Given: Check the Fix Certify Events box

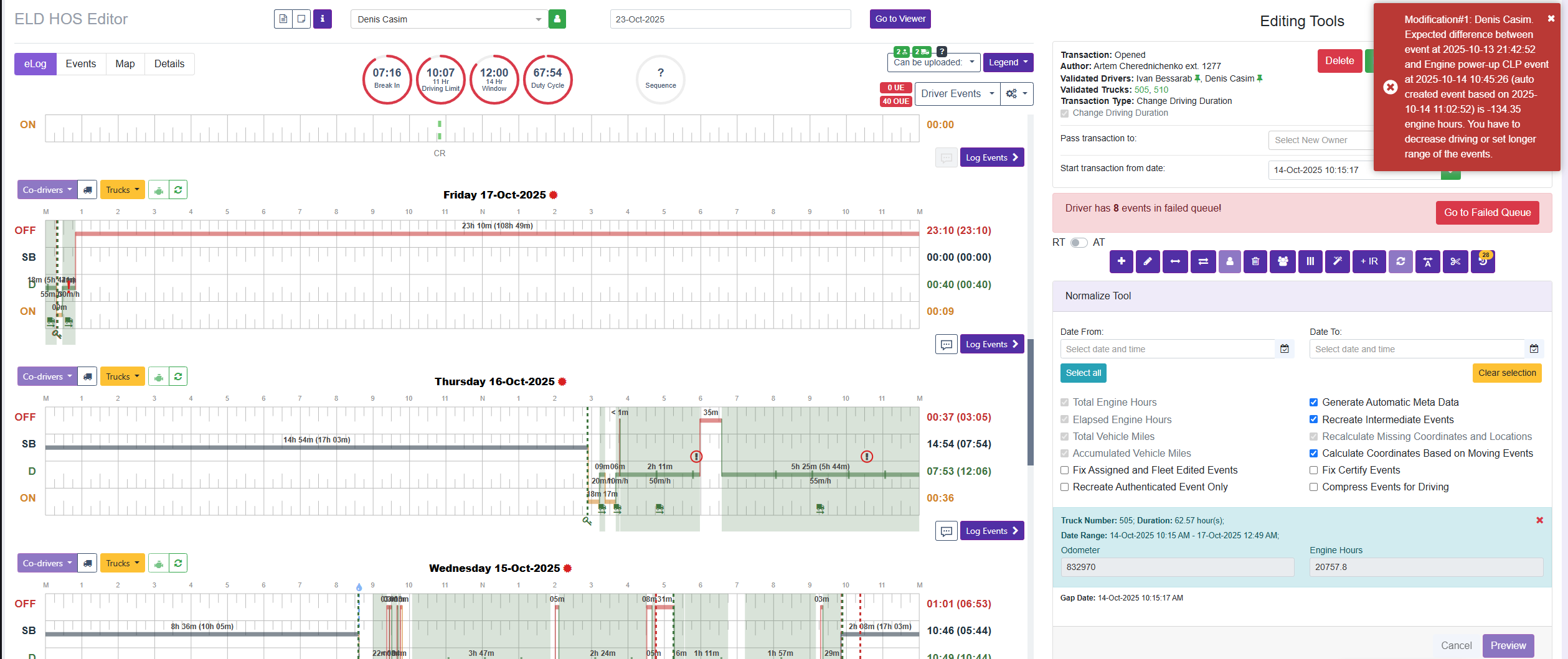Looking at the screenshot, I should click(1313, 470).
